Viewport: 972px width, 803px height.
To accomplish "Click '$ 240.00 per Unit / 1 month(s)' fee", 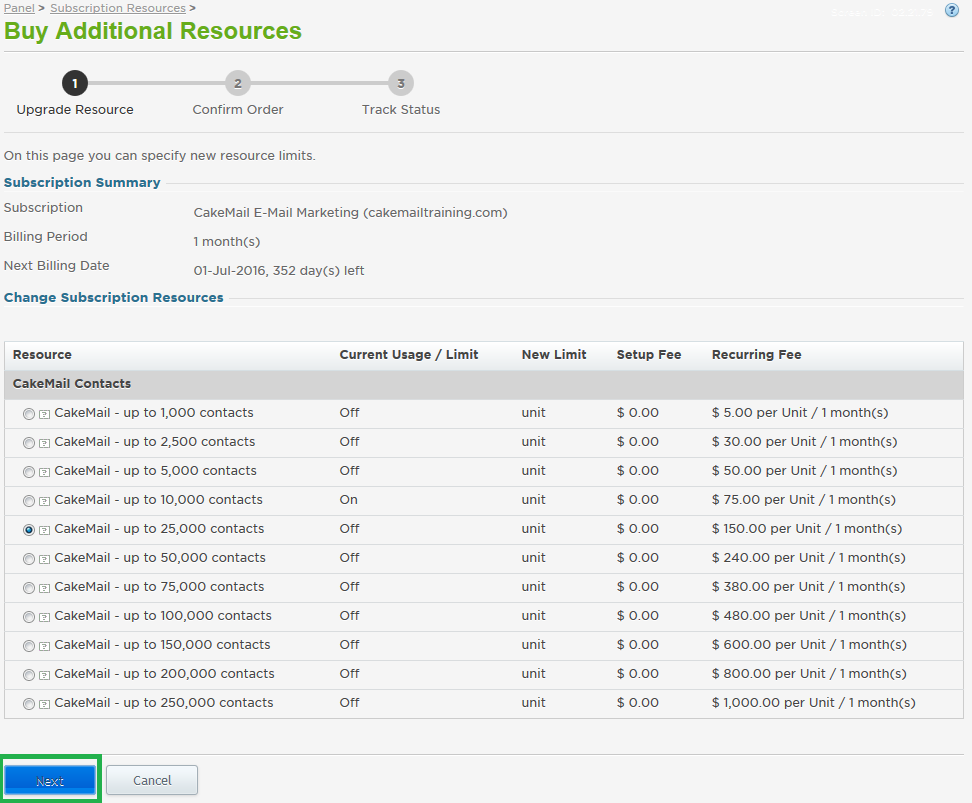I will coord(808,558).
